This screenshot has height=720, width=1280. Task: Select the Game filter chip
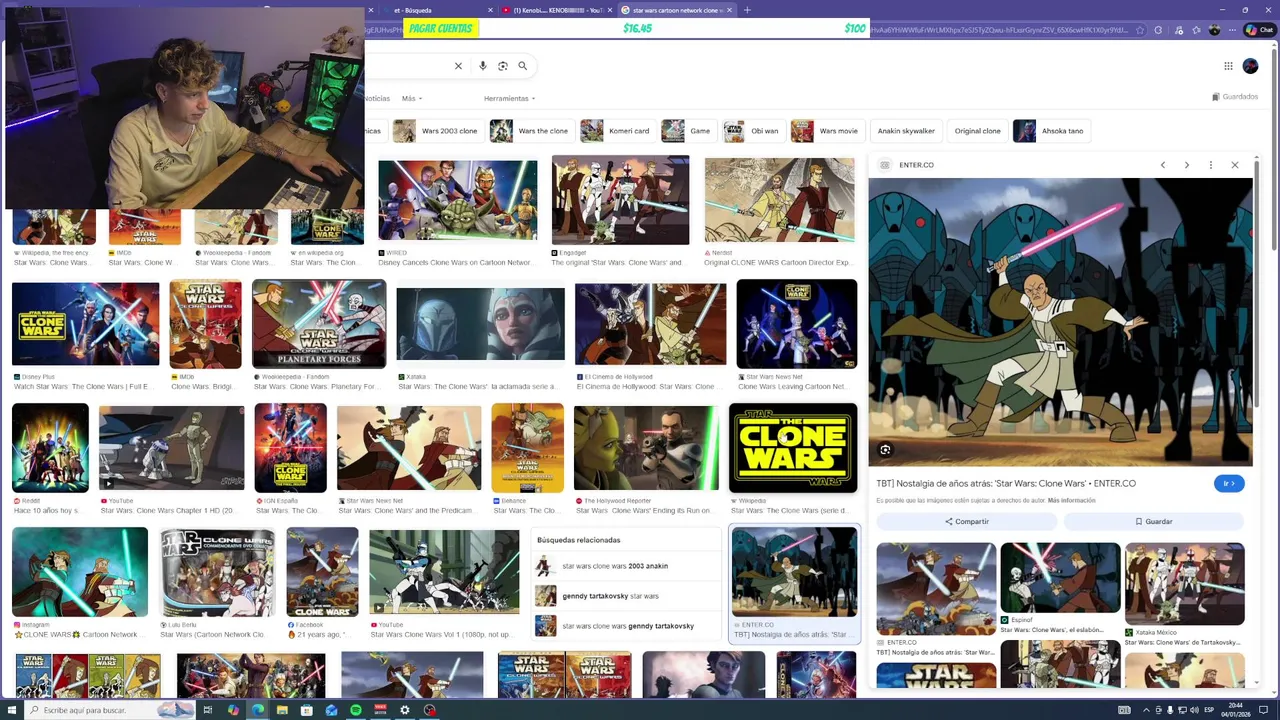(688, 131)
